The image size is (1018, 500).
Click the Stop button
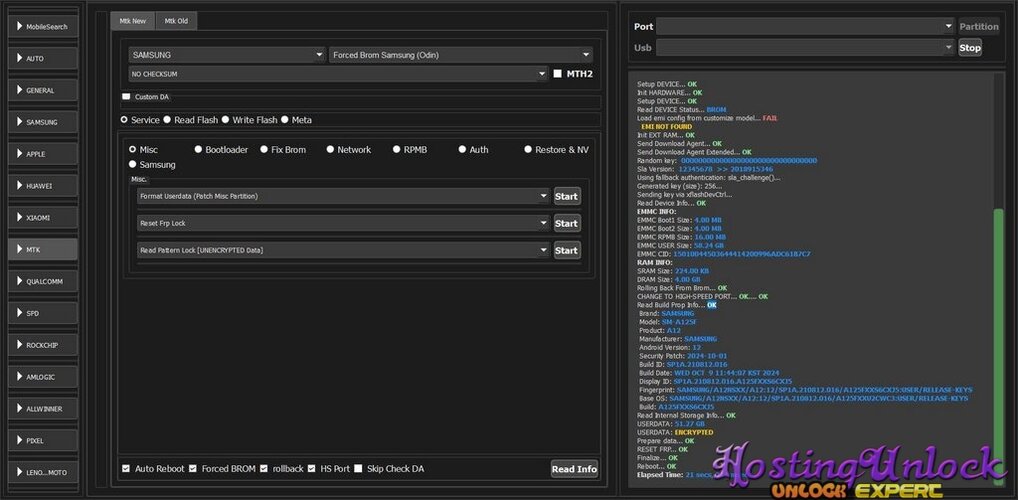tap(970, 47)
